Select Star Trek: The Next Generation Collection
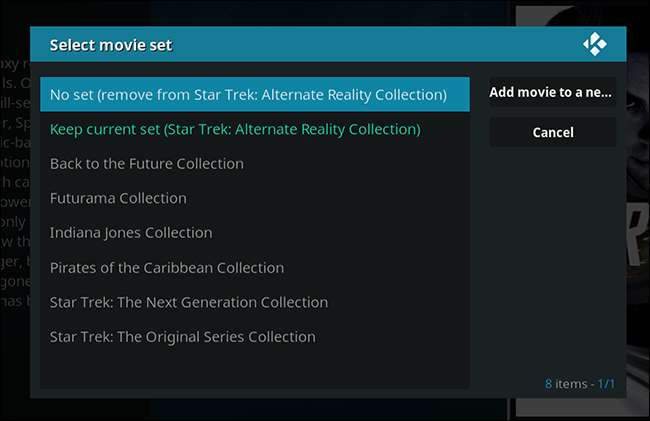650x421 pixels. coord(255,302)
